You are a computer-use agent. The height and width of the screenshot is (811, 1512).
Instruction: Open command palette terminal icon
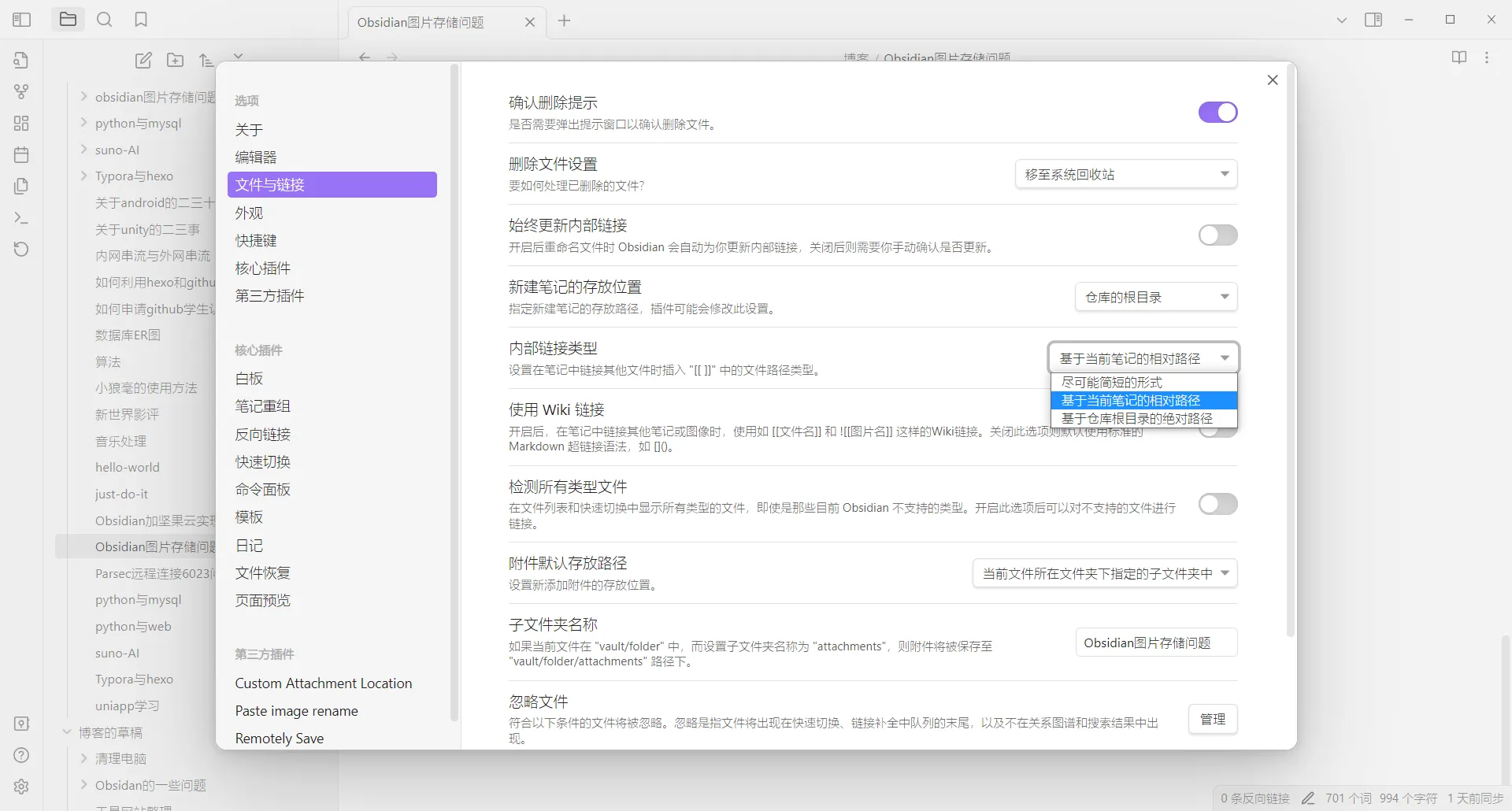(x=21, y=217)
